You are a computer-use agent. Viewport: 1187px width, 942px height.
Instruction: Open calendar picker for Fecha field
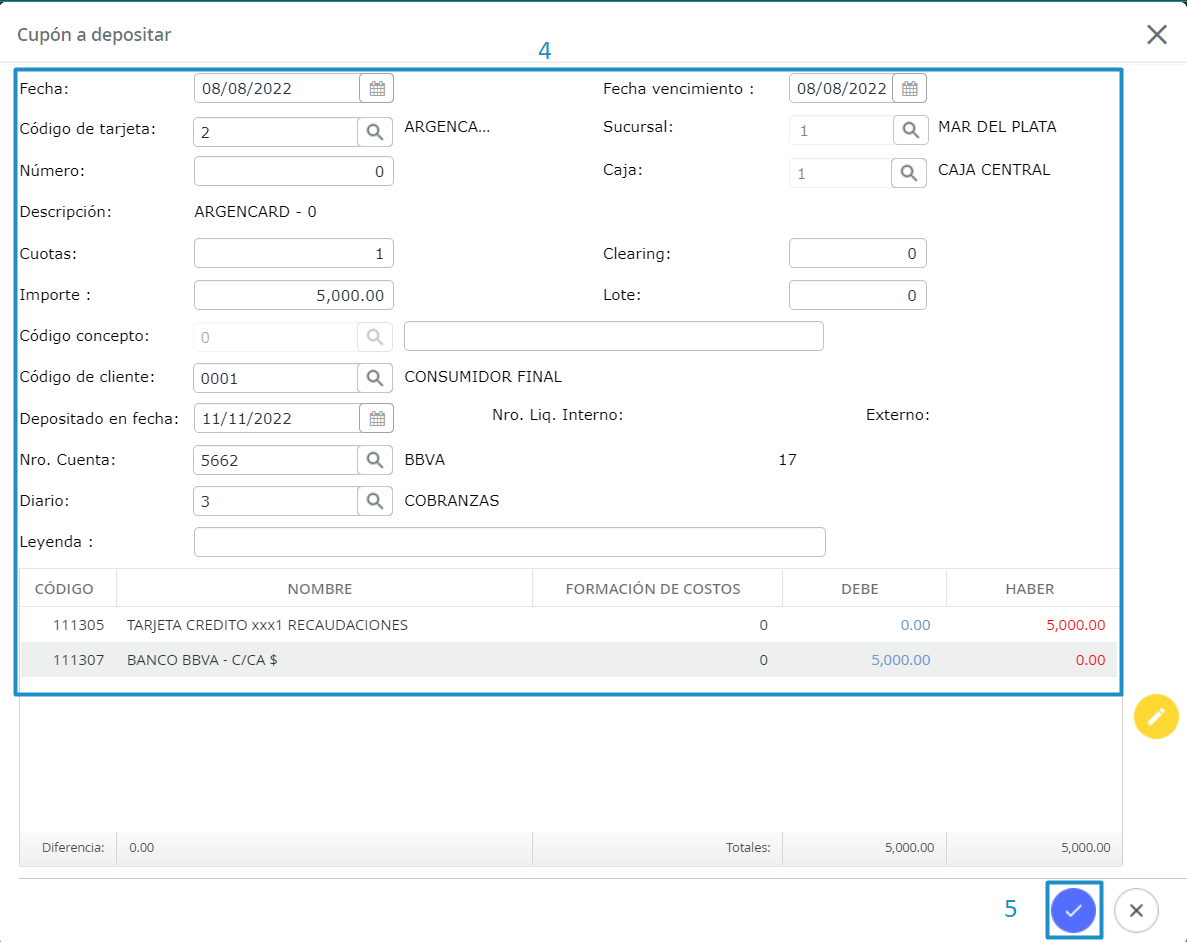377,89
